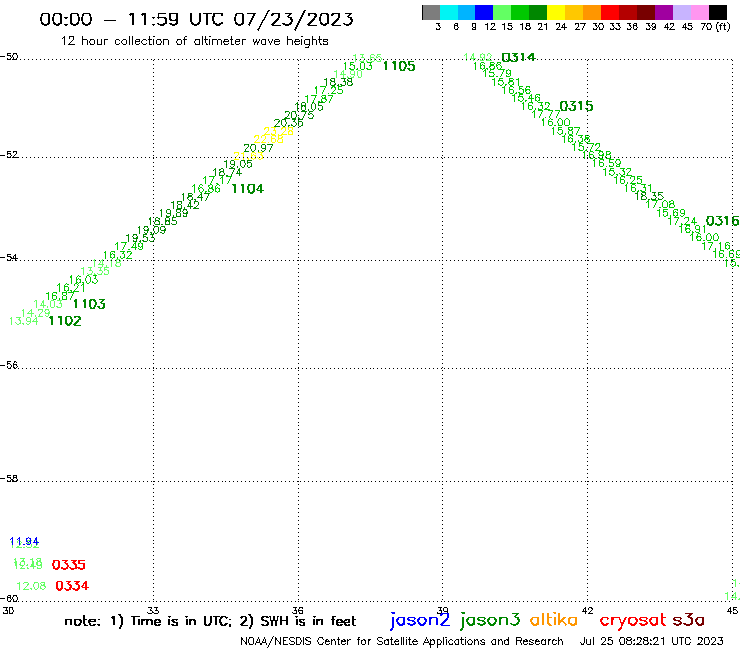Screen dimensions: 740x650
Task: Click the orange swatch in the legend bar
Action: point(592,12)
